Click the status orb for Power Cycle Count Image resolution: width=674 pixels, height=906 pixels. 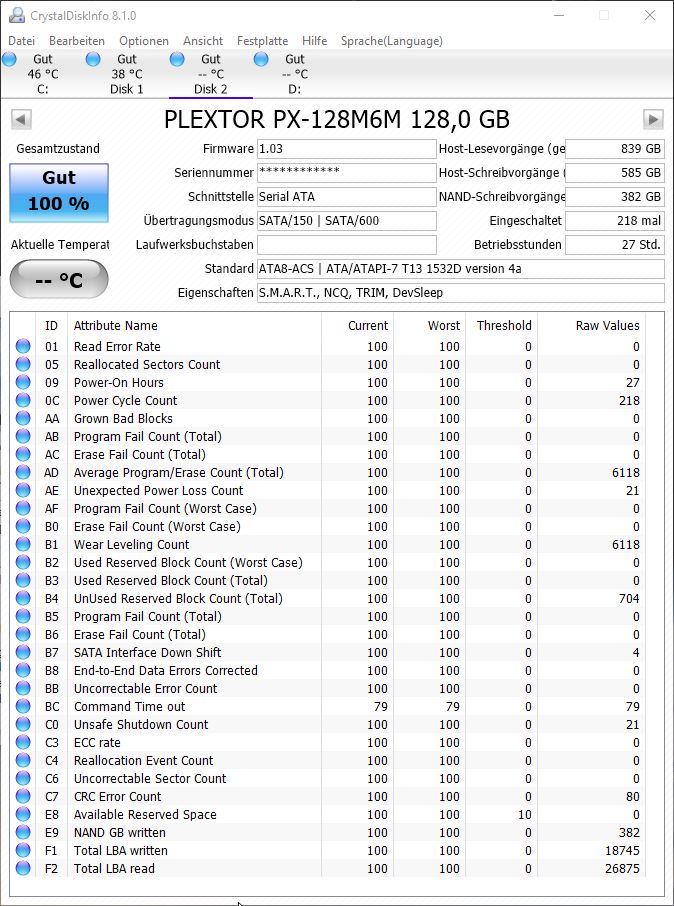point(23,400)
